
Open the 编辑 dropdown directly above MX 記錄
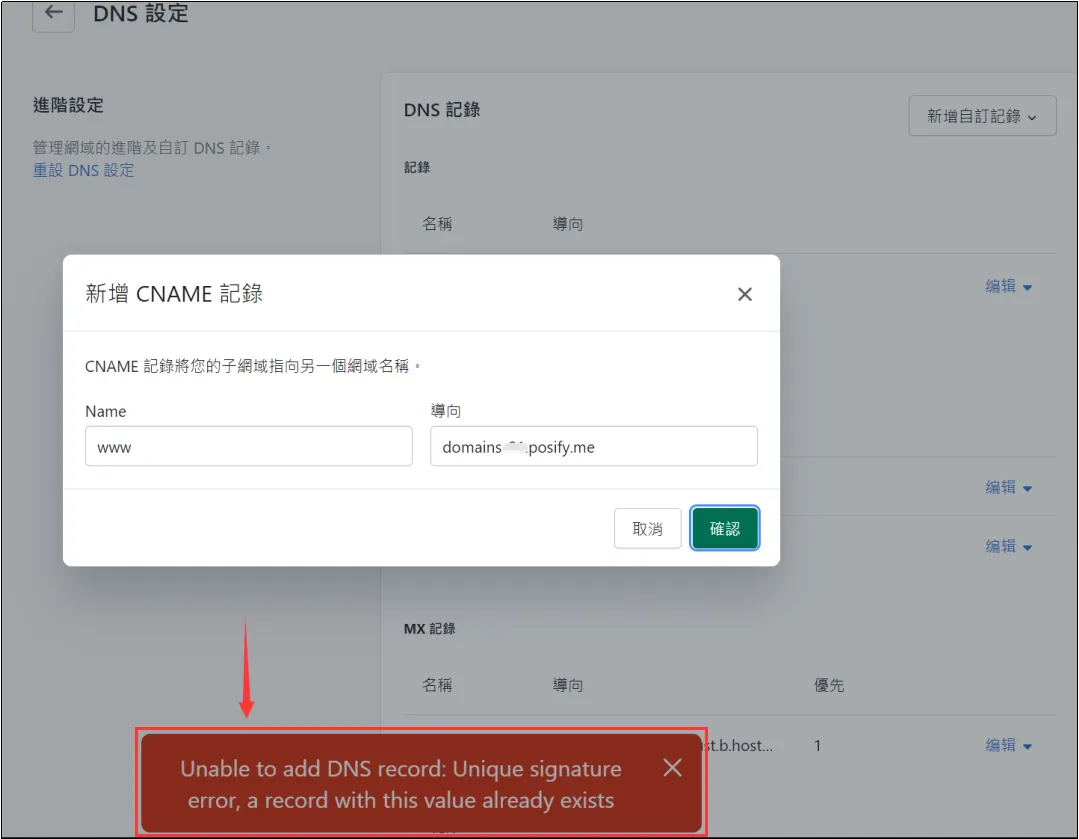tap(1008, 546)
